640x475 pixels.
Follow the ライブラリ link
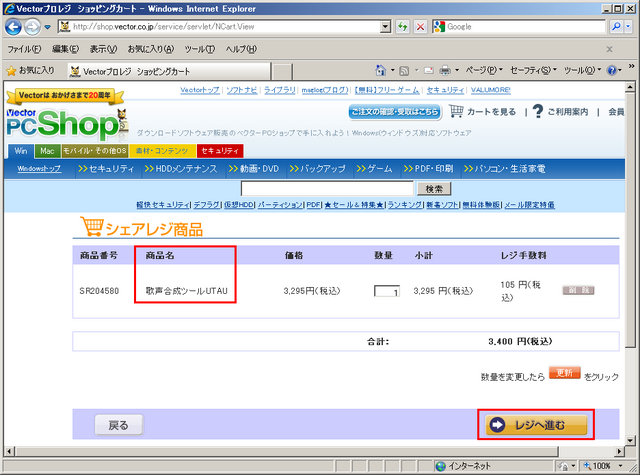point(280,90)
